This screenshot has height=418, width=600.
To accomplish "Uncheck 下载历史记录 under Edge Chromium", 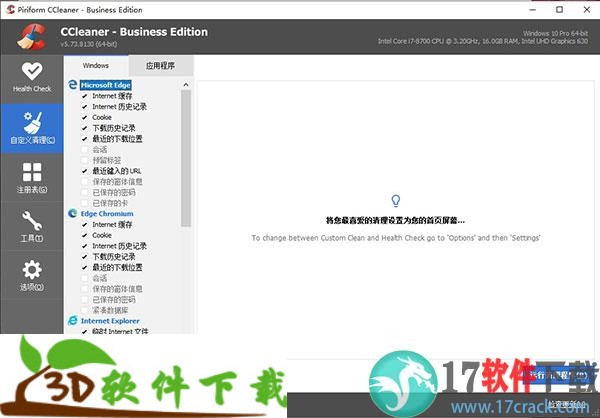I will click(x=85, y=257).
